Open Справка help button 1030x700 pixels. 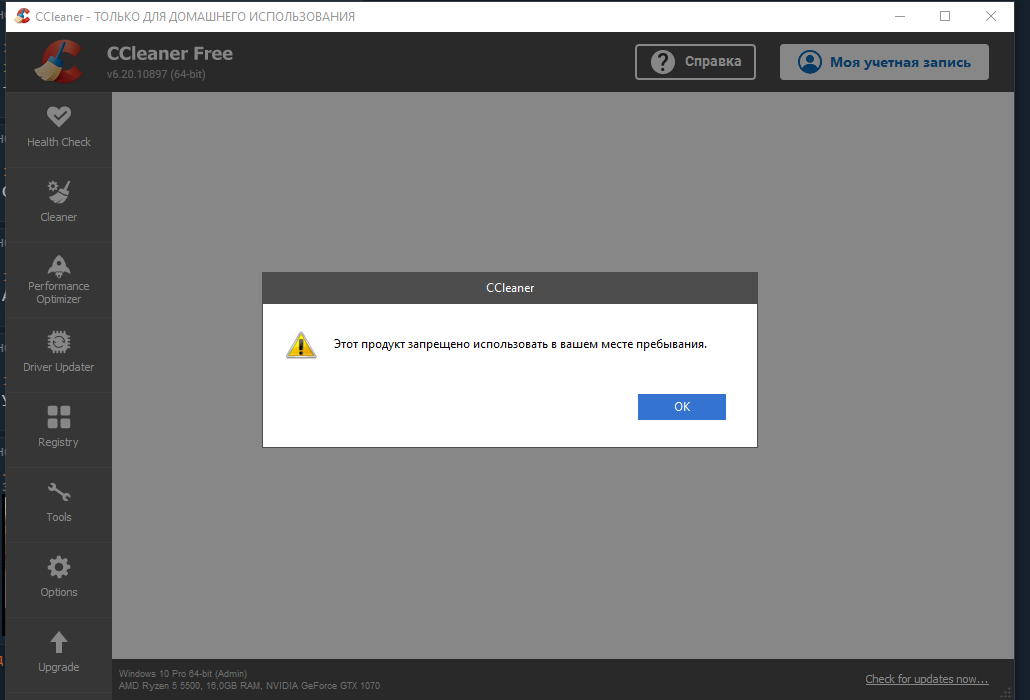pos(695,62)
